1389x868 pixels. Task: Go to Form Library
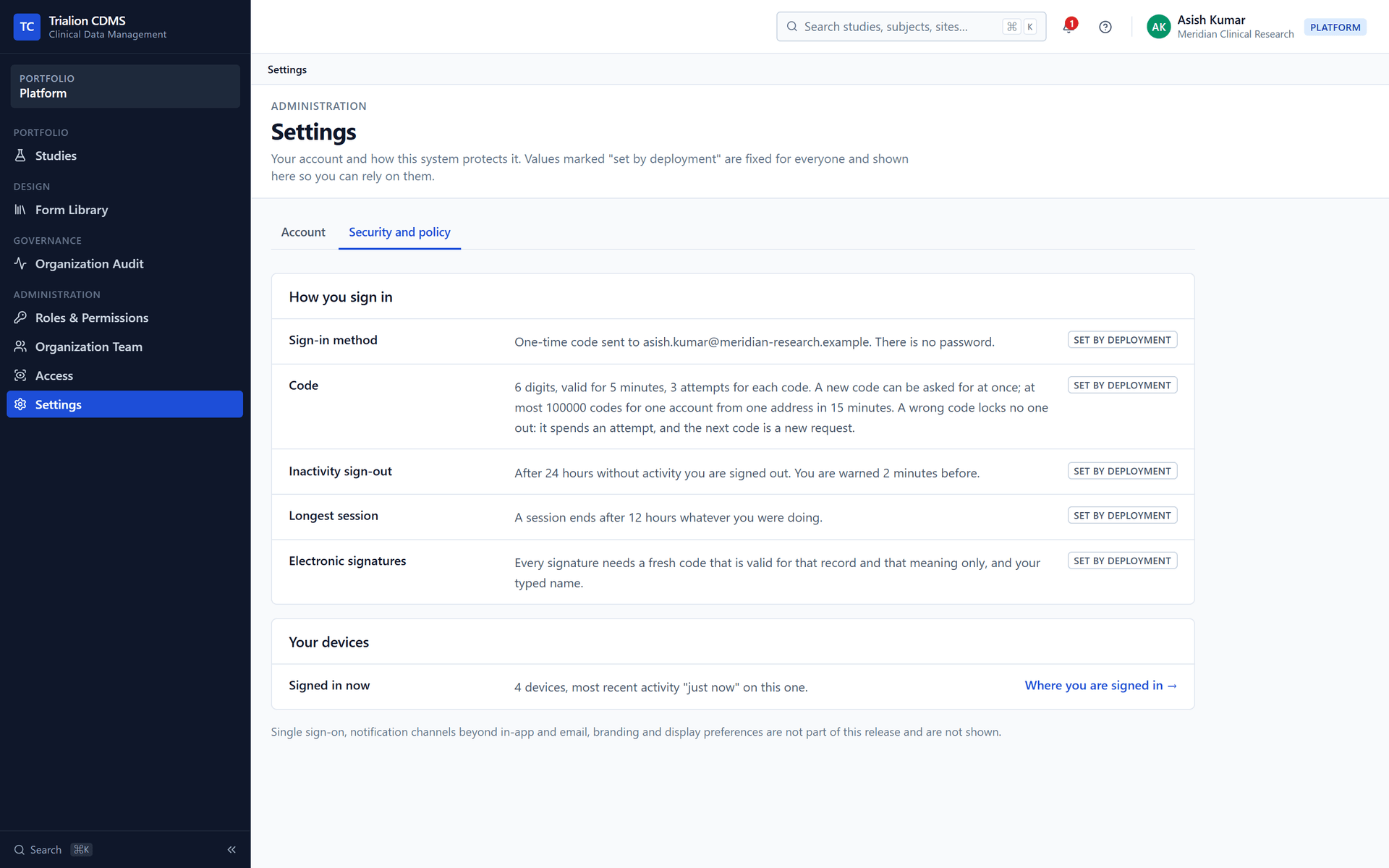pos(124,210)
